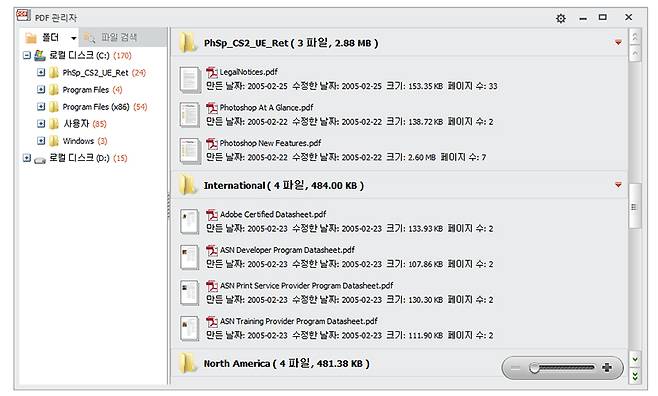Select the ASN Developer Program Datasheet.pdf thumbnail
This screenshot has width=658, height=396.
pos(189,257)
